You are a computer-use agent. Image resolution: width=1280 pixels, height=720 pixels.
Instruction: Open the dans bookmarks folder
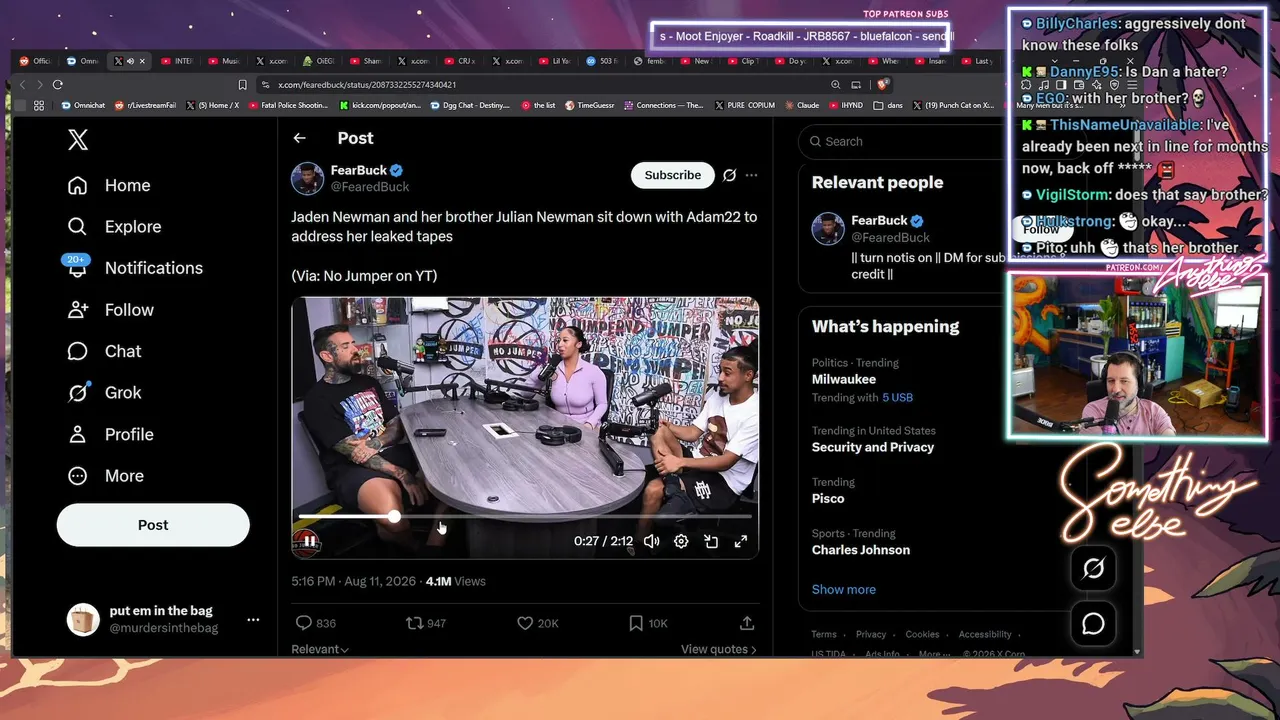click(888, 105)
